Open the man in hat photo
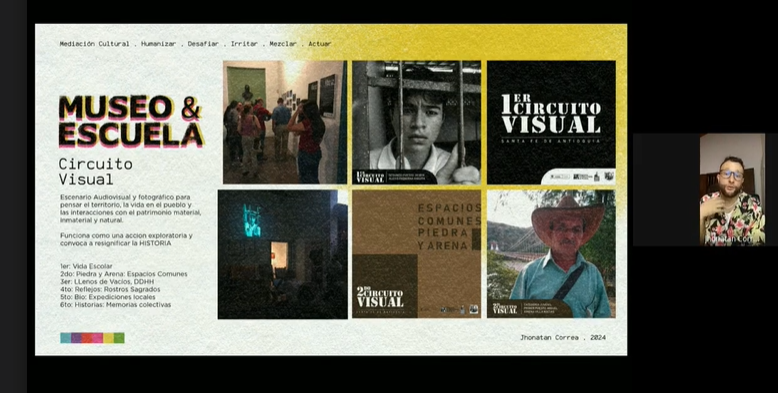778x393 pixels. [551, 254]
